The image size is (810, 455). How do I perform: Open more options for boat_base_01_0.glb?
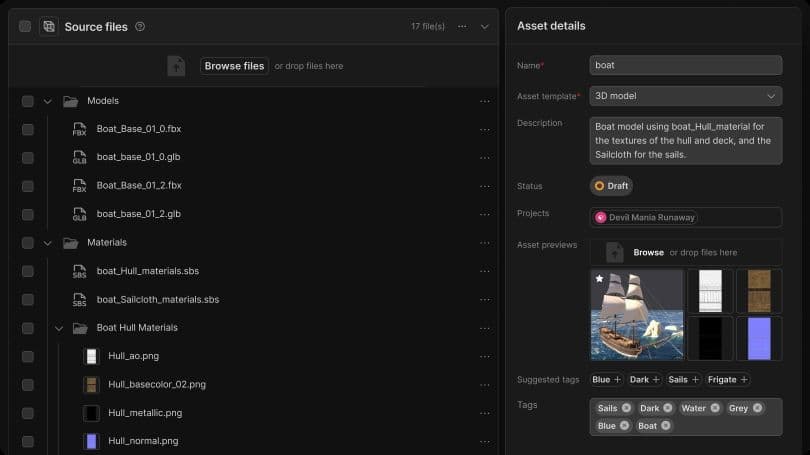485,158
